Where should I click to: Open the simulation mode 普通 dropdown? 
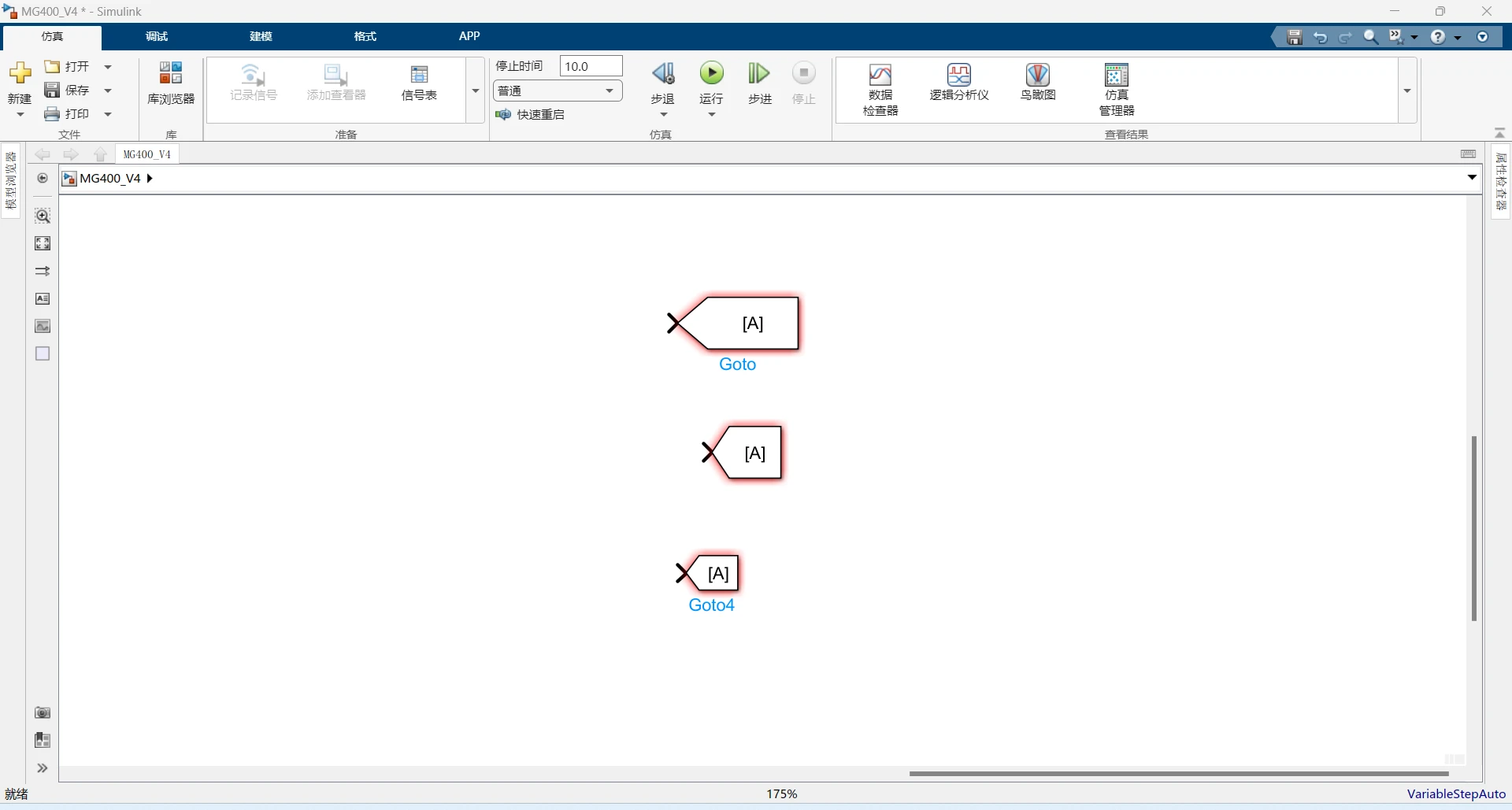(558, 91)
